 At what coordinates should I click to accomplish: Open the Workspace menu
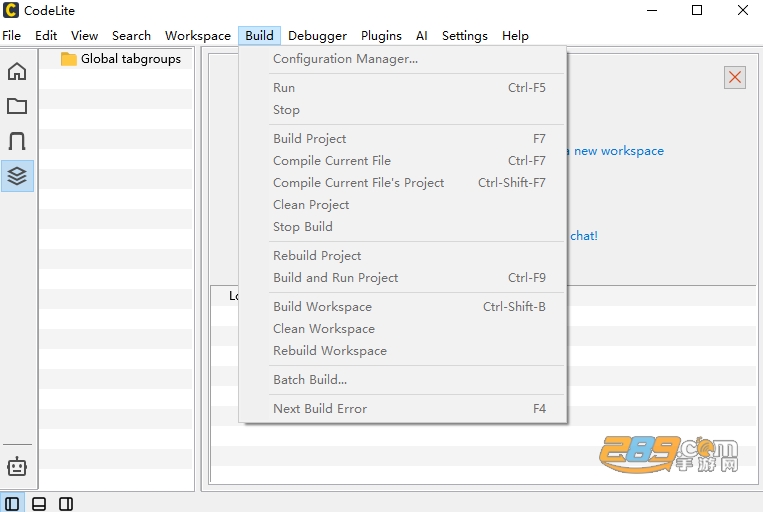tap(198, 36)
